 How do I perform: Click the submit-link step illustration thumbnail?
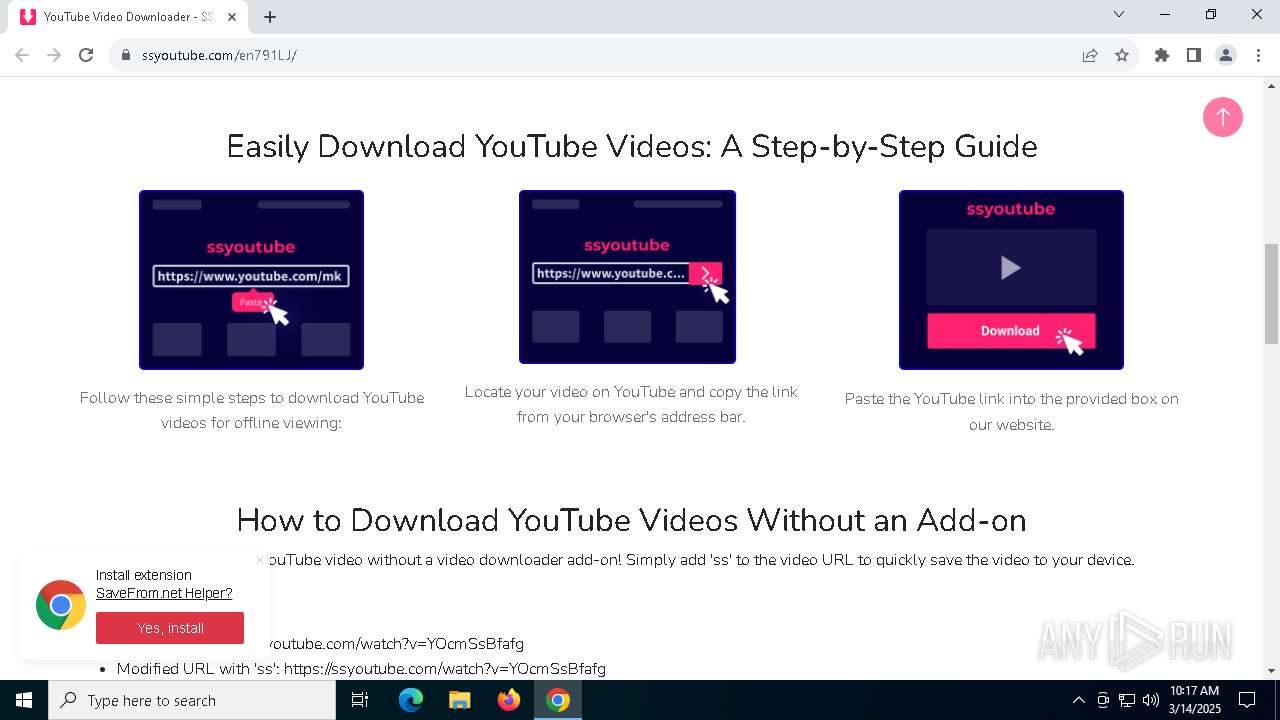627,277
